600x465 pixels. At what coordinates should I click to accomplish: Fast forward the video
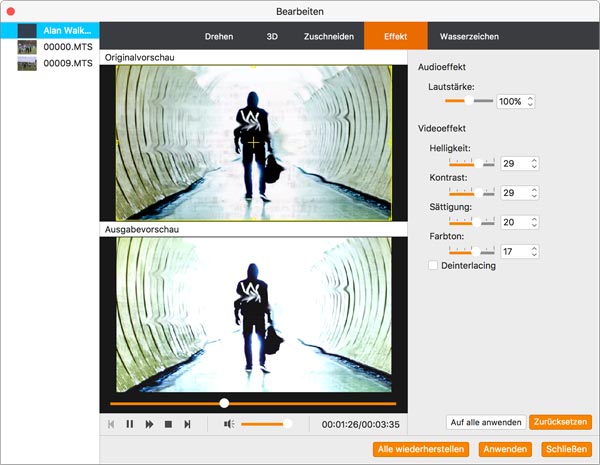click(x=149, y=424)
